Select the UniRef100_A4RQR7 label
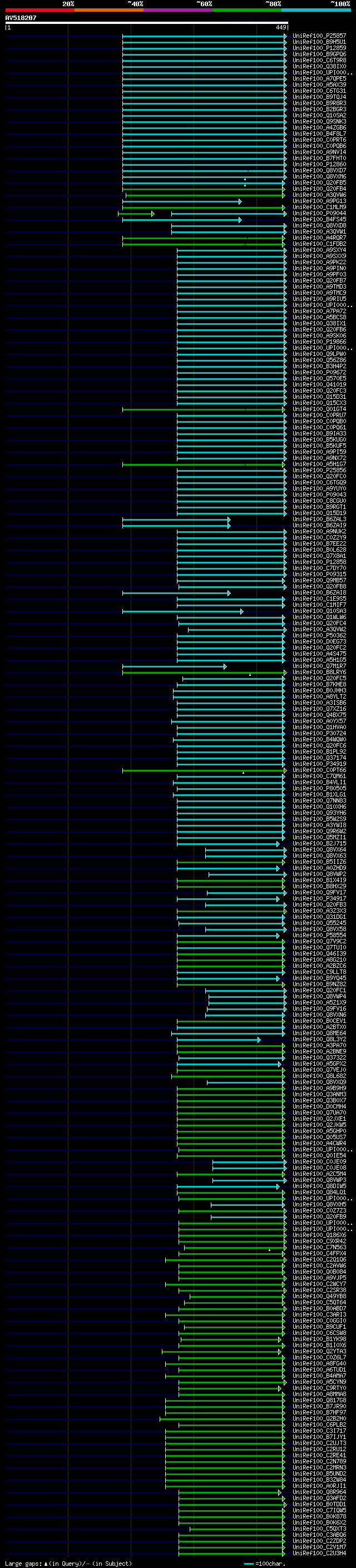This screenshot has width=356, height=1568. [319, 238]
